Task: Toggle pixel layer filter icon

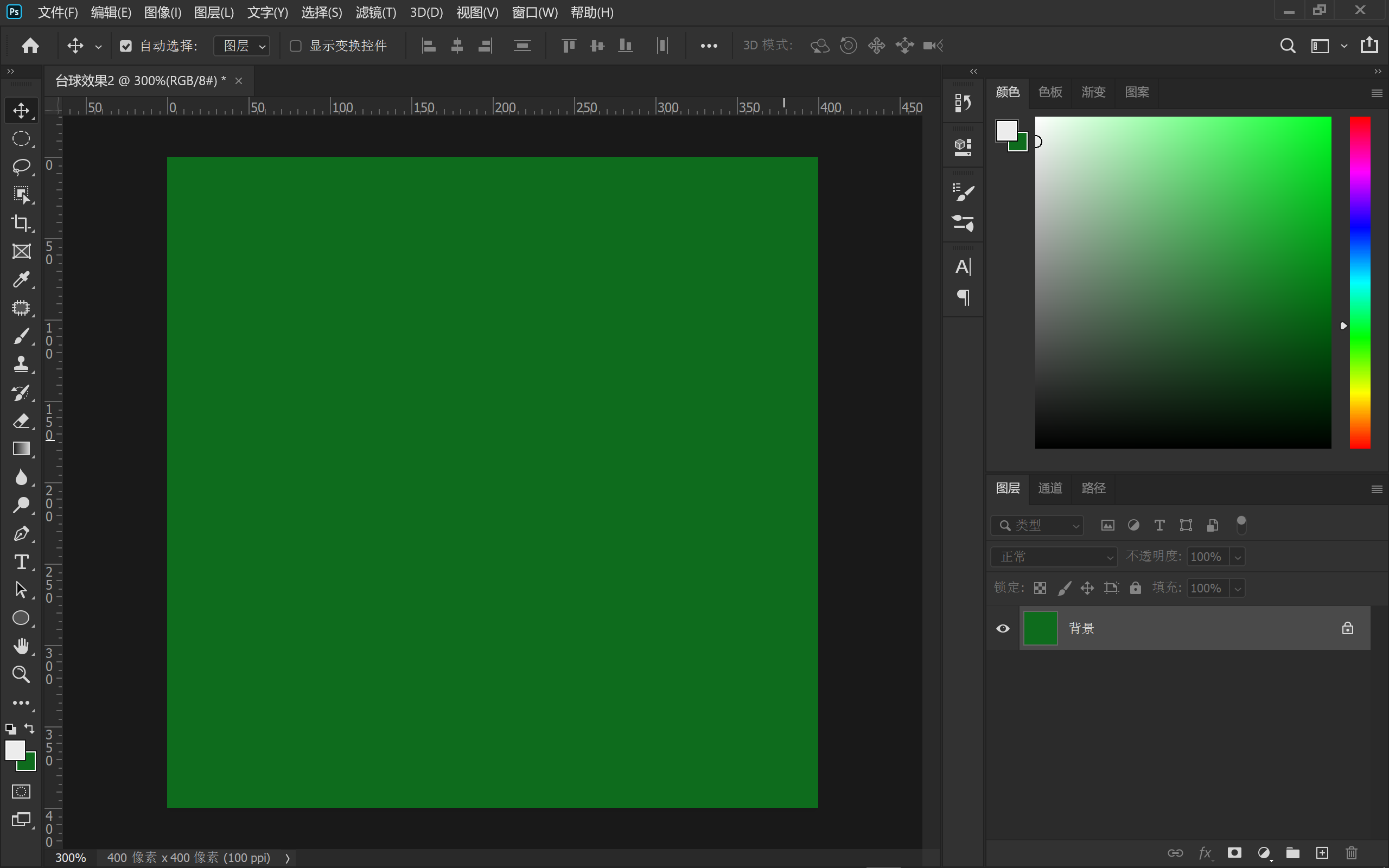Action: 1108,525
